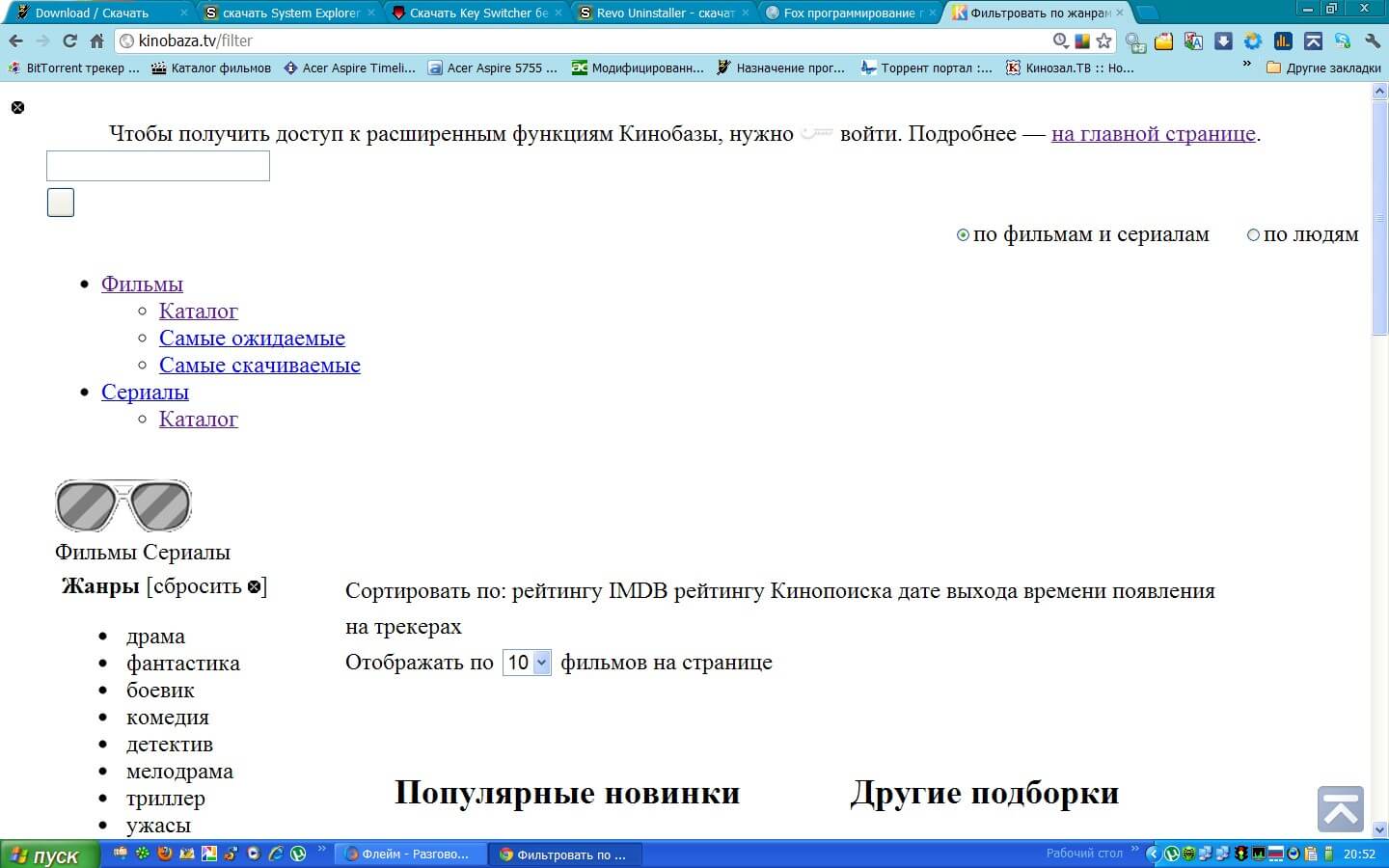Switch to the 'Revo Uninstaller' tab
This screenshot has height=868, width=1389.
click(x=665, y=13)
